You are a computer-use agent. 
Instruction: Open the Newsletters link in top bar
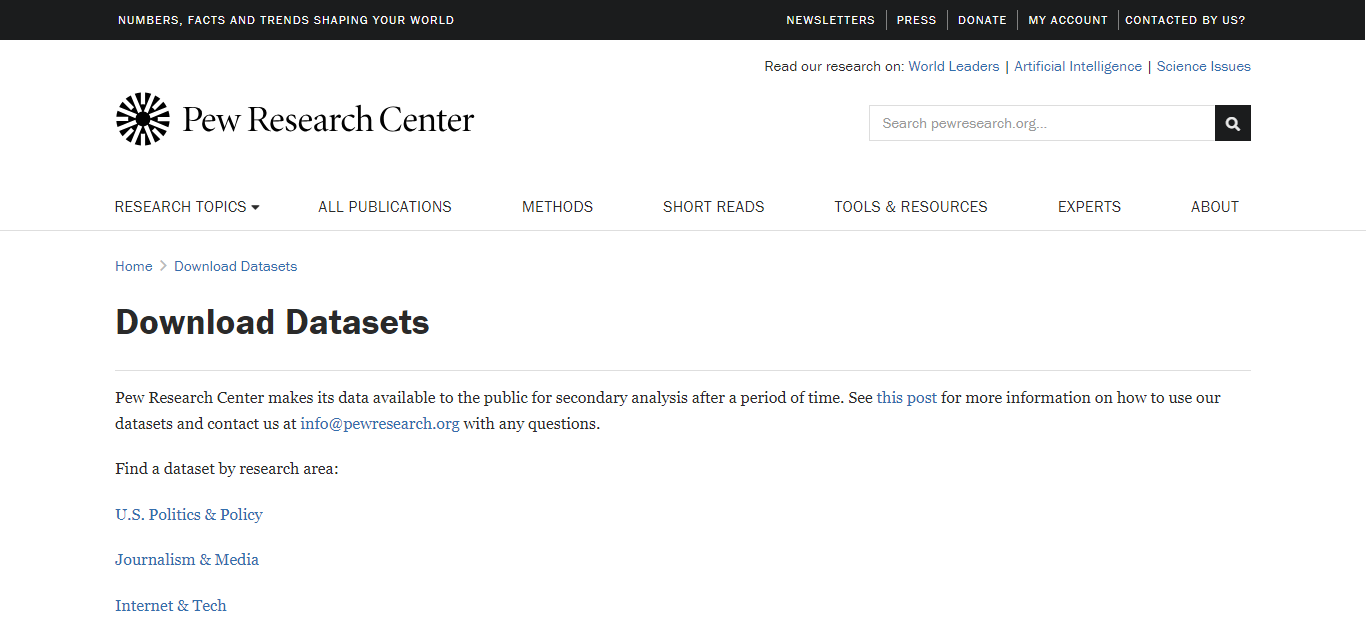point(830,20)
